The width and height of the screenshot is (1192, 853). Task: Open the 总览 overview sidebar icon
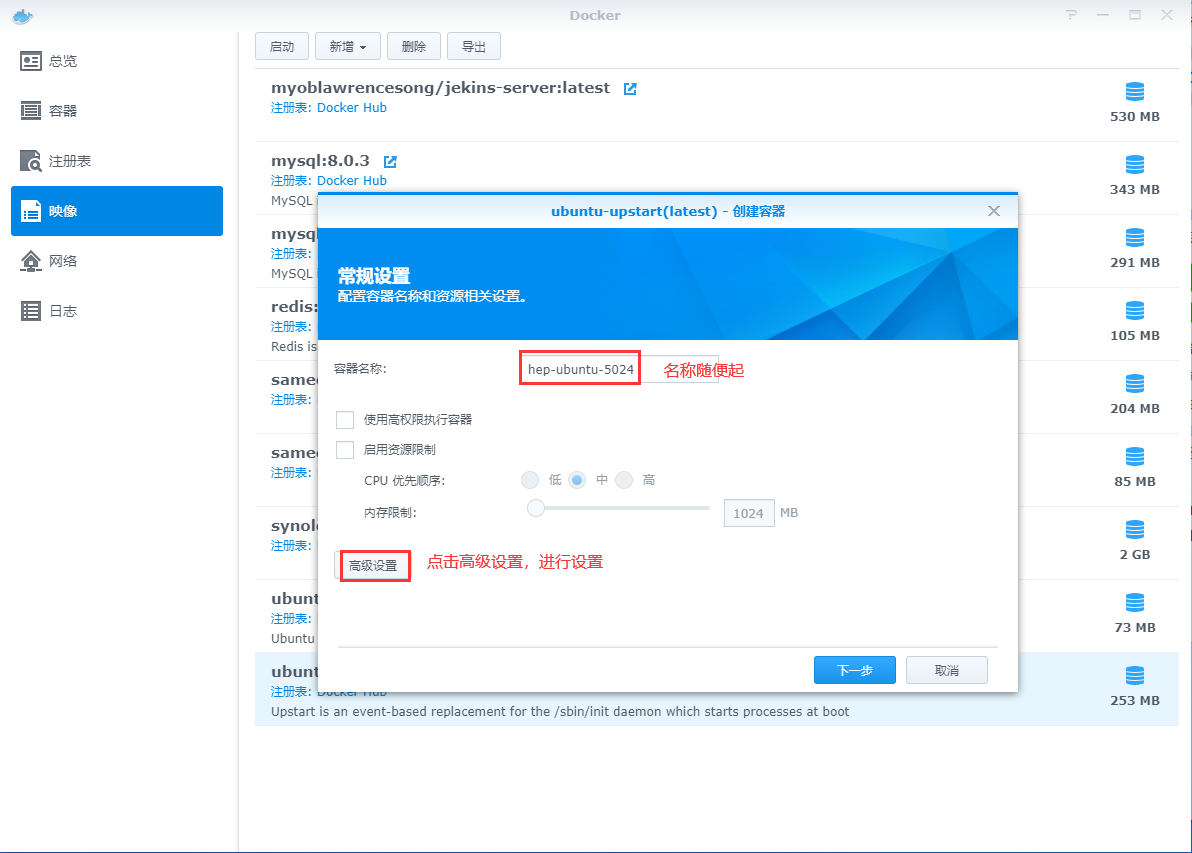[x=31, y=61]
